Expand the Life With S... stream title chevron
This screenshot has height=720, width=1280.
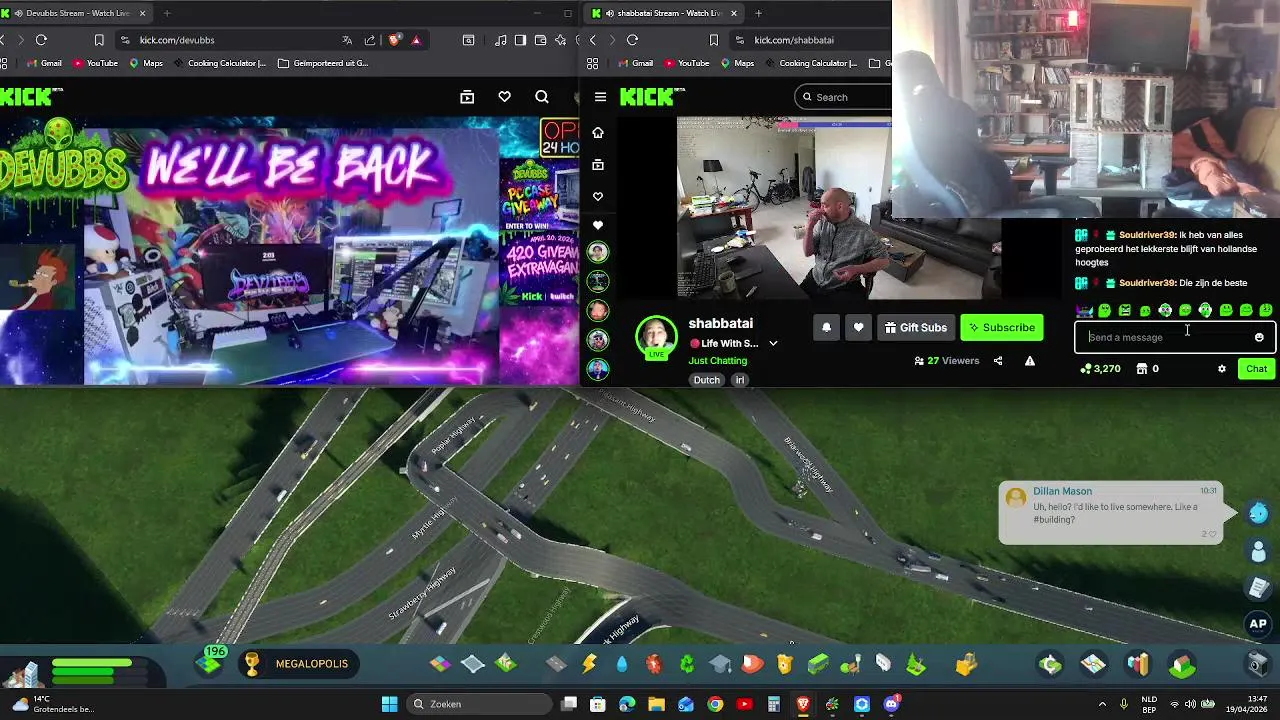click(x=773, y=343)
